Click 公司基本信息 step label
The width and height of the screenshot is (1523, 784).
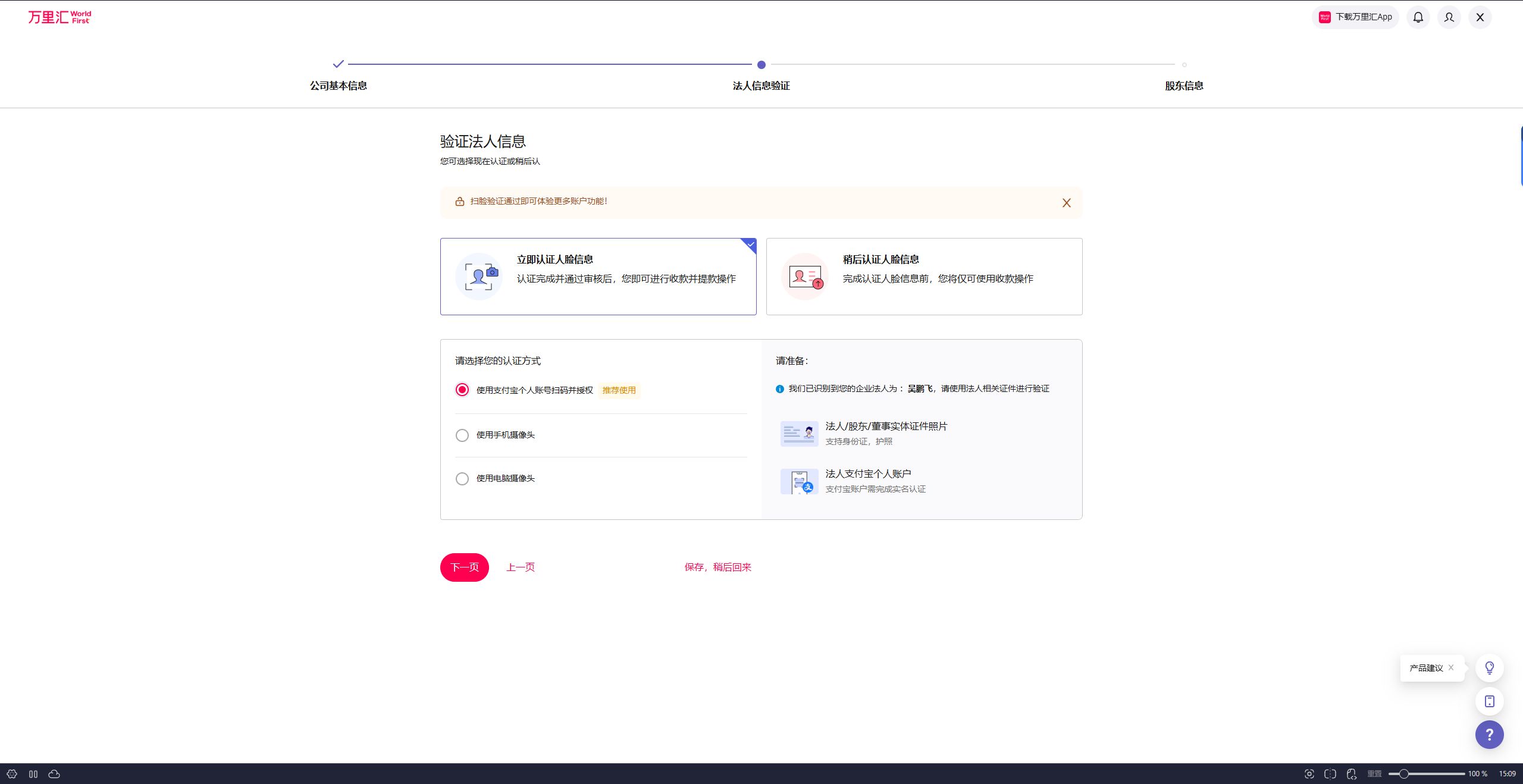339,86
